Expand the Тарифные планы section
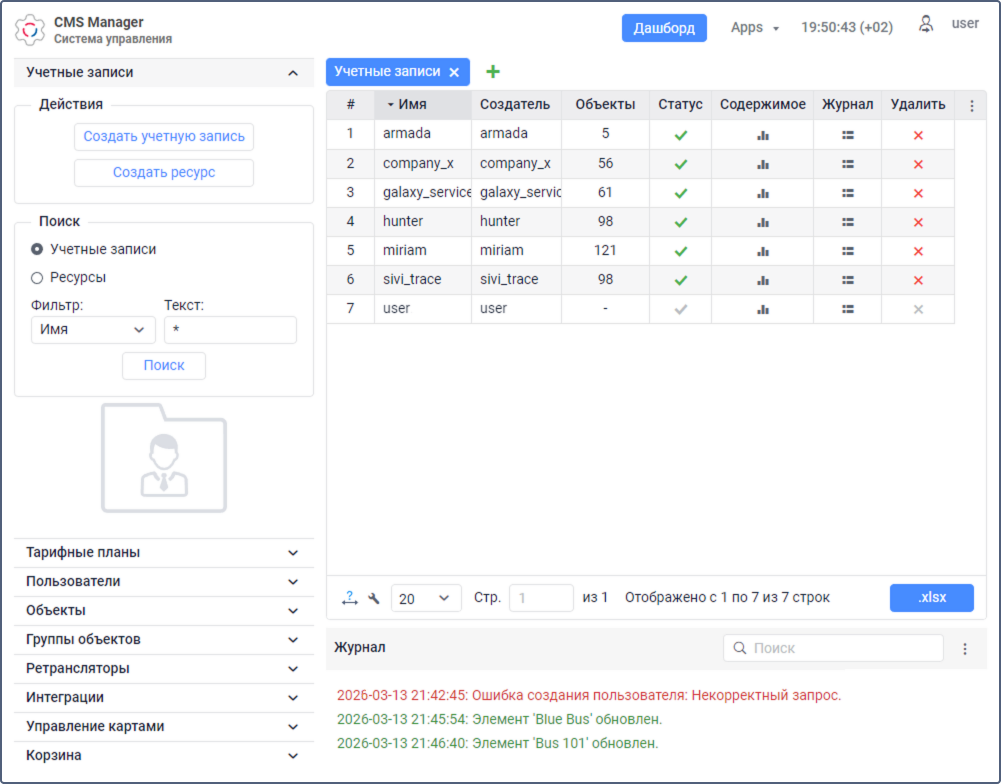Screen dimensions: 1001x784 (x=163, y=553)
